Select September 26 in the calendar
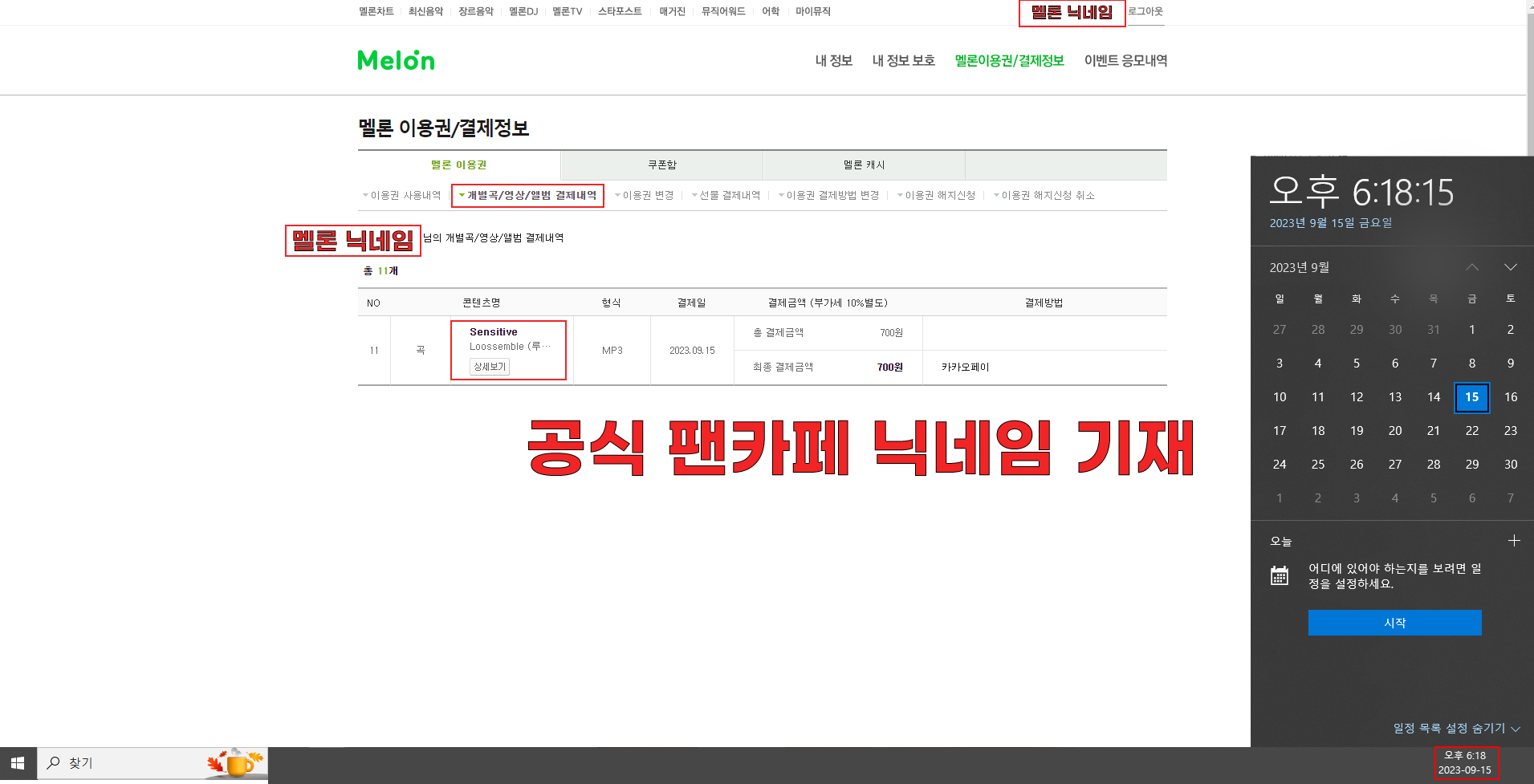This screenshot has width=1534, height=784. [1357, 465]
